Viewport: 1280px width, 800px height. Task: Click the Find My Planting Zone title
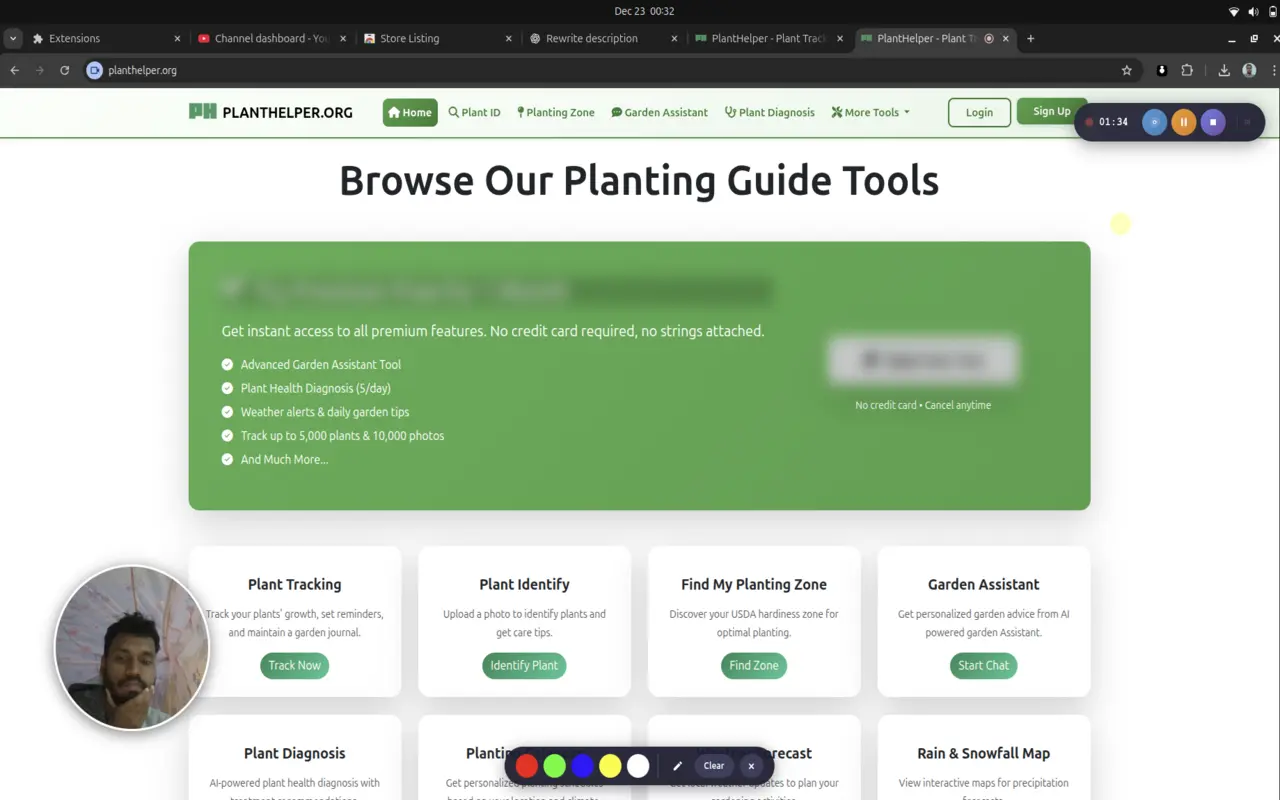754,584
